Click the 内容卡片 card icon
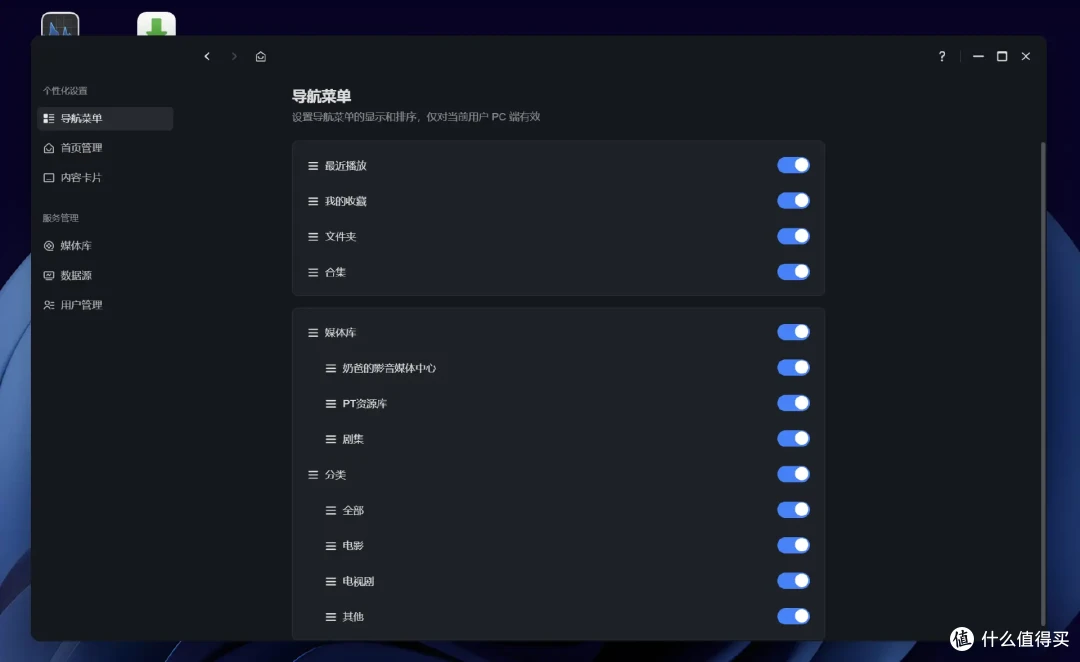This screenshot has height=662, width=1080. pos(49,178)
